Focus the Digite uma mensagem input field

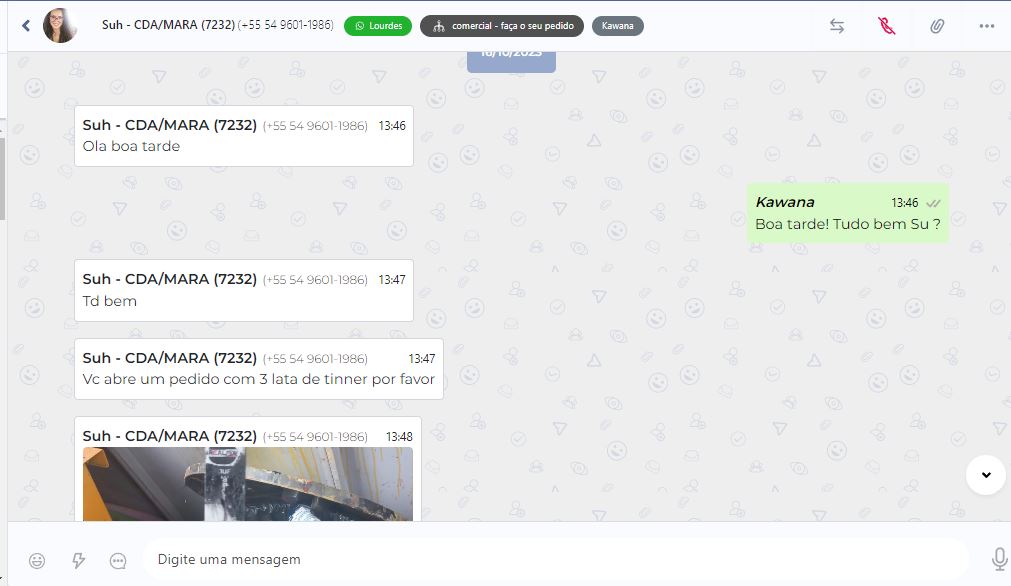pyautogui.click(x=555, y=560)
